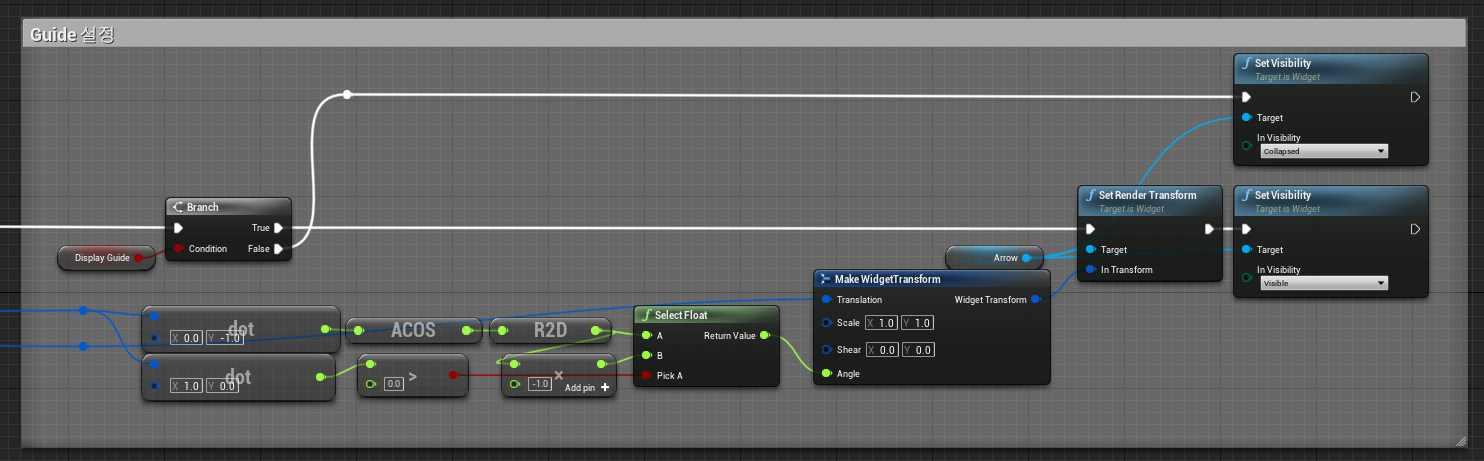This screenshot has width=1484, height=461.
Task: Open the In Visibility dropdown showing Collapsed
Action: coord(1323,151)
